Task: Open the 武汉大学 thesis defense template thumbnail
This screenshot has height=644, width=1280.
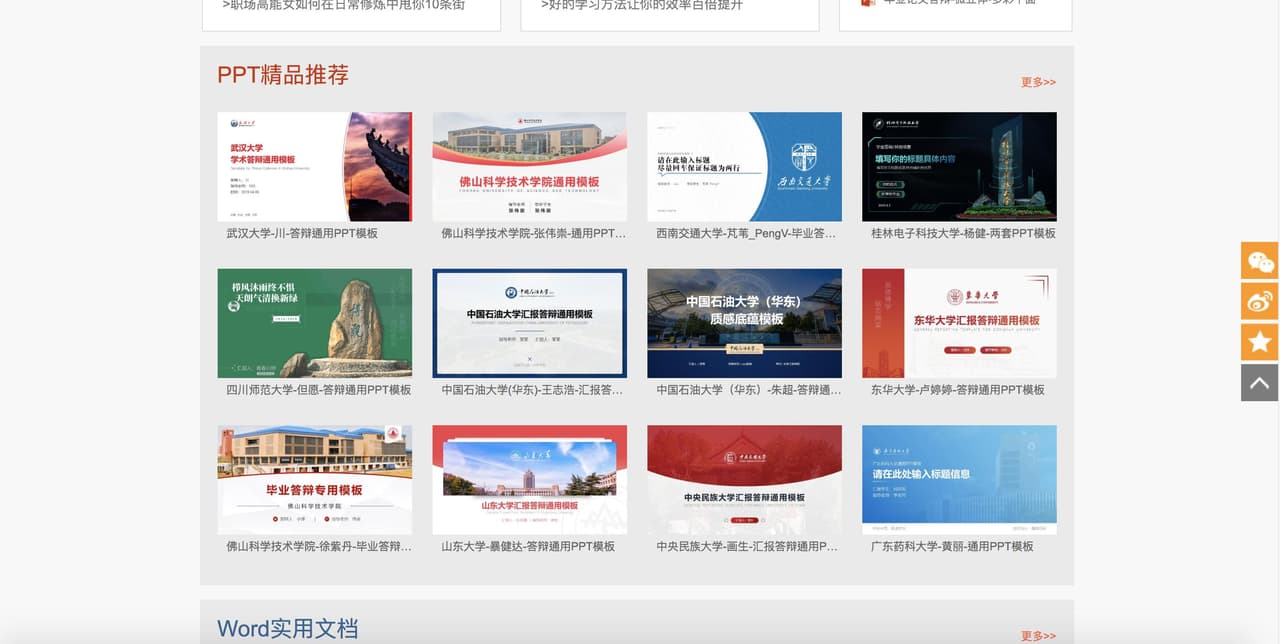Action: pos(315,166)
